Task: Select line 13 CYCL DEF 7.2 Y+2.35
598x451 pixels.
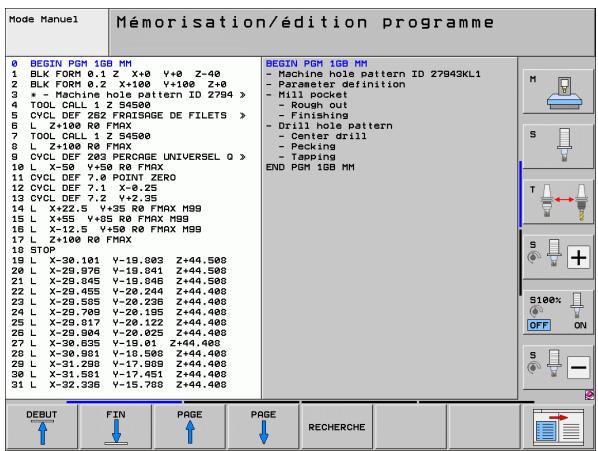Action: click(x=84, y=198)
